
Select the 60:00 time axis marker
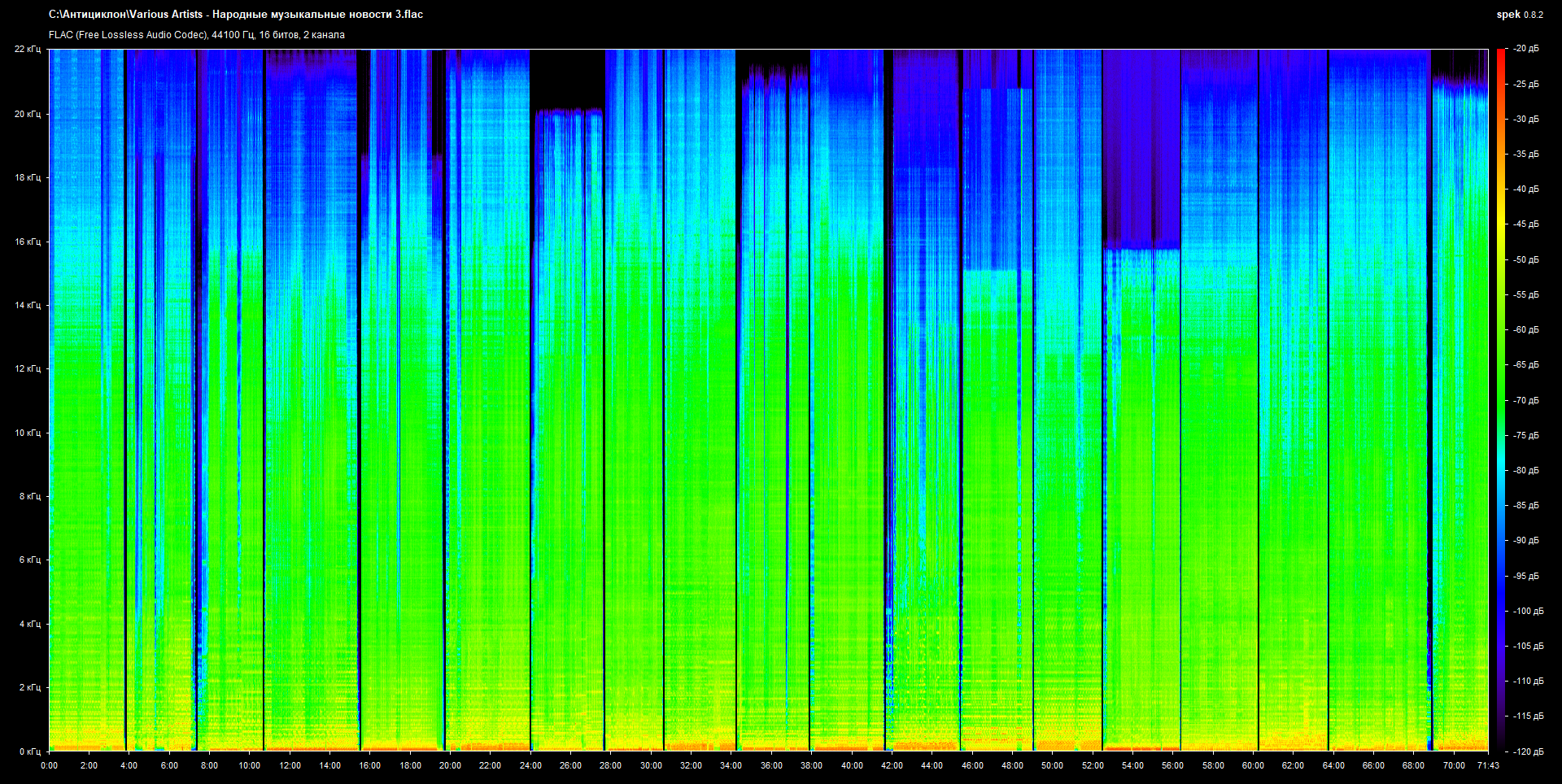click(x=1253, y=765)
